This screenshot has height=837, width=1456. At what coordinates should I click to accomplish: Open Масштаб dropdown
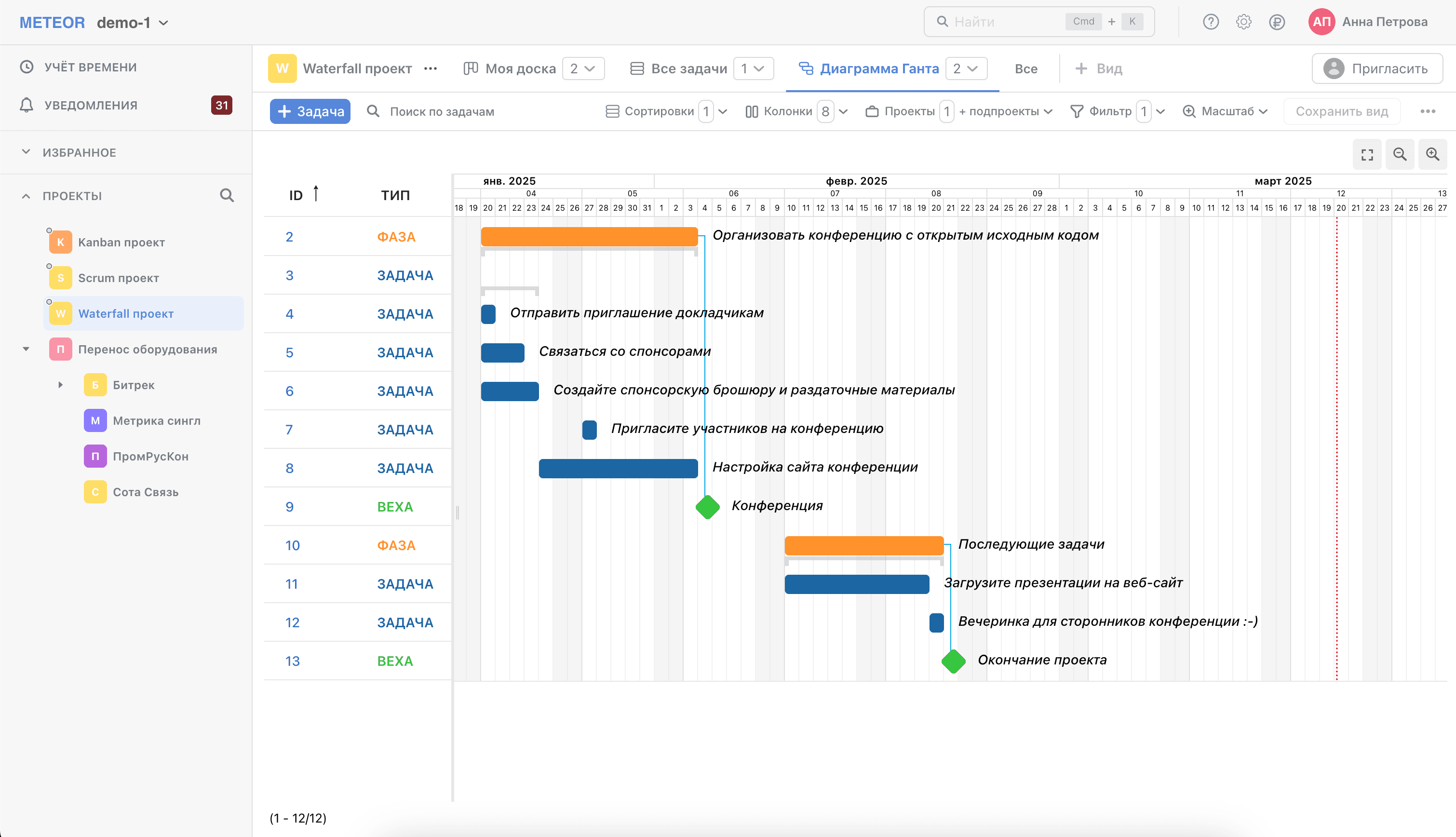pos(1225,111)
